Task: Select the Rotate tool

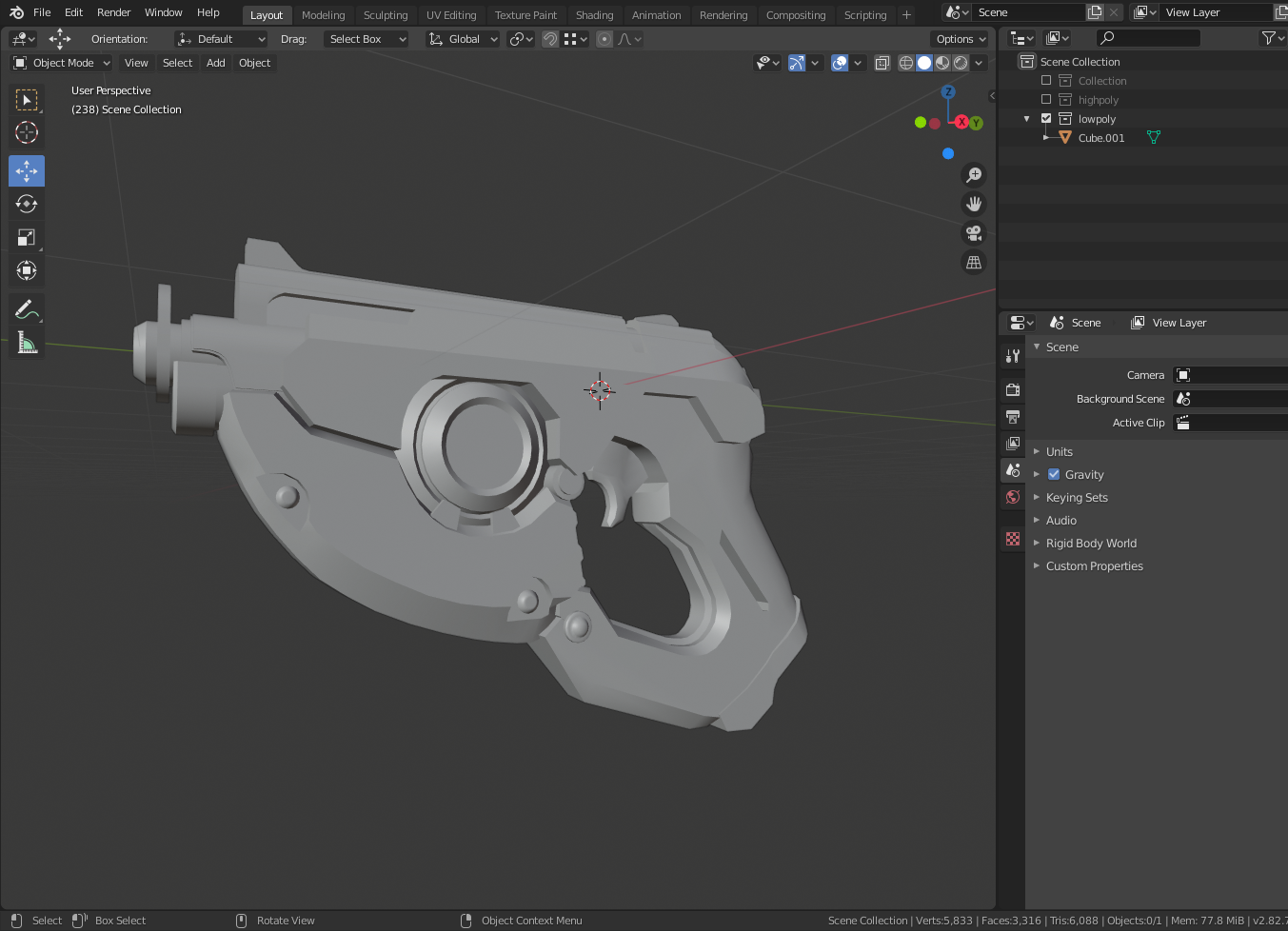Action: [x=27, y=204]
